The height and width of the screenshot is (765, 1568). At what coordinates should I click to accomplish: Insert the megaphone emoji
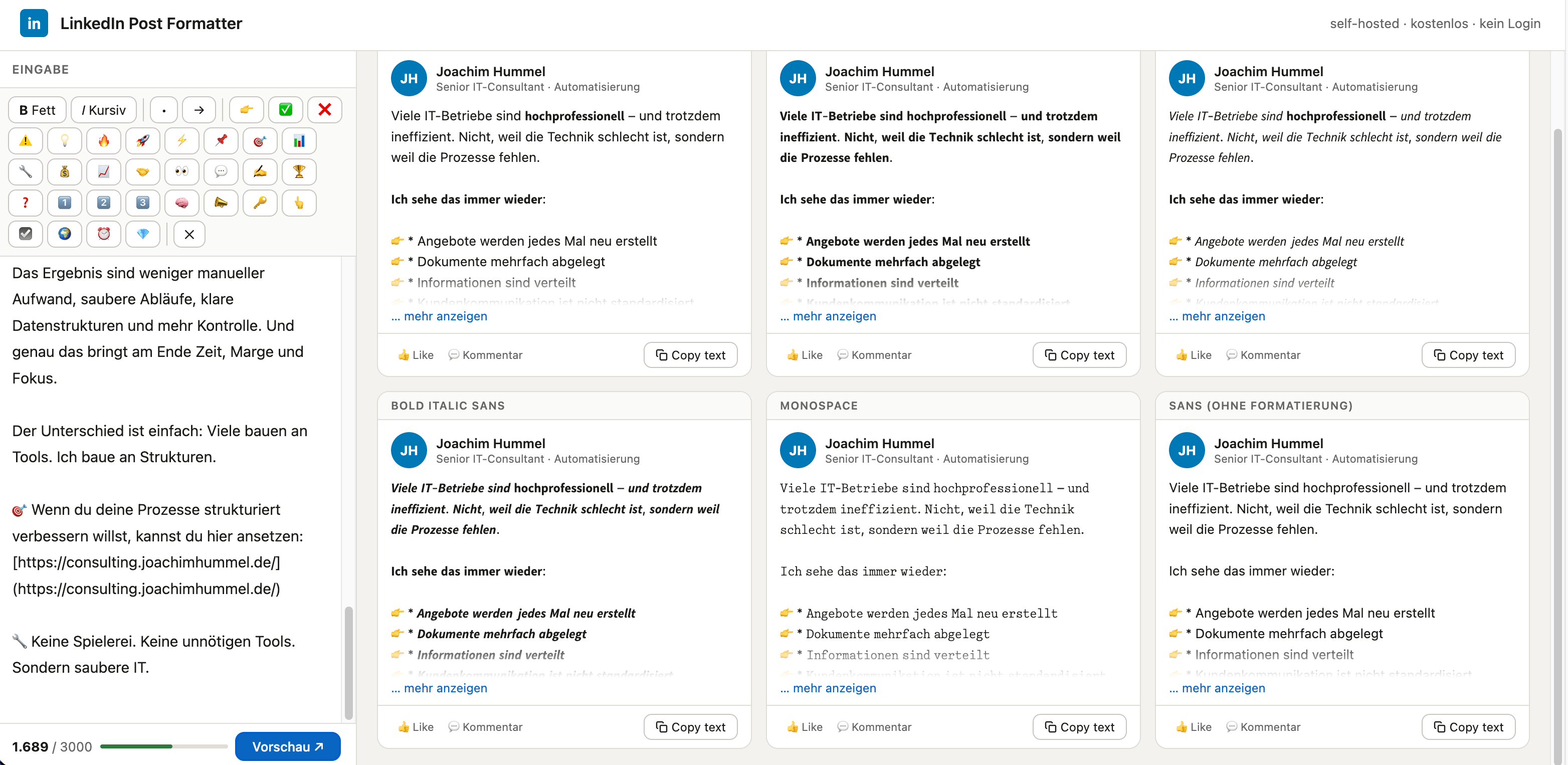coord(221,203)
